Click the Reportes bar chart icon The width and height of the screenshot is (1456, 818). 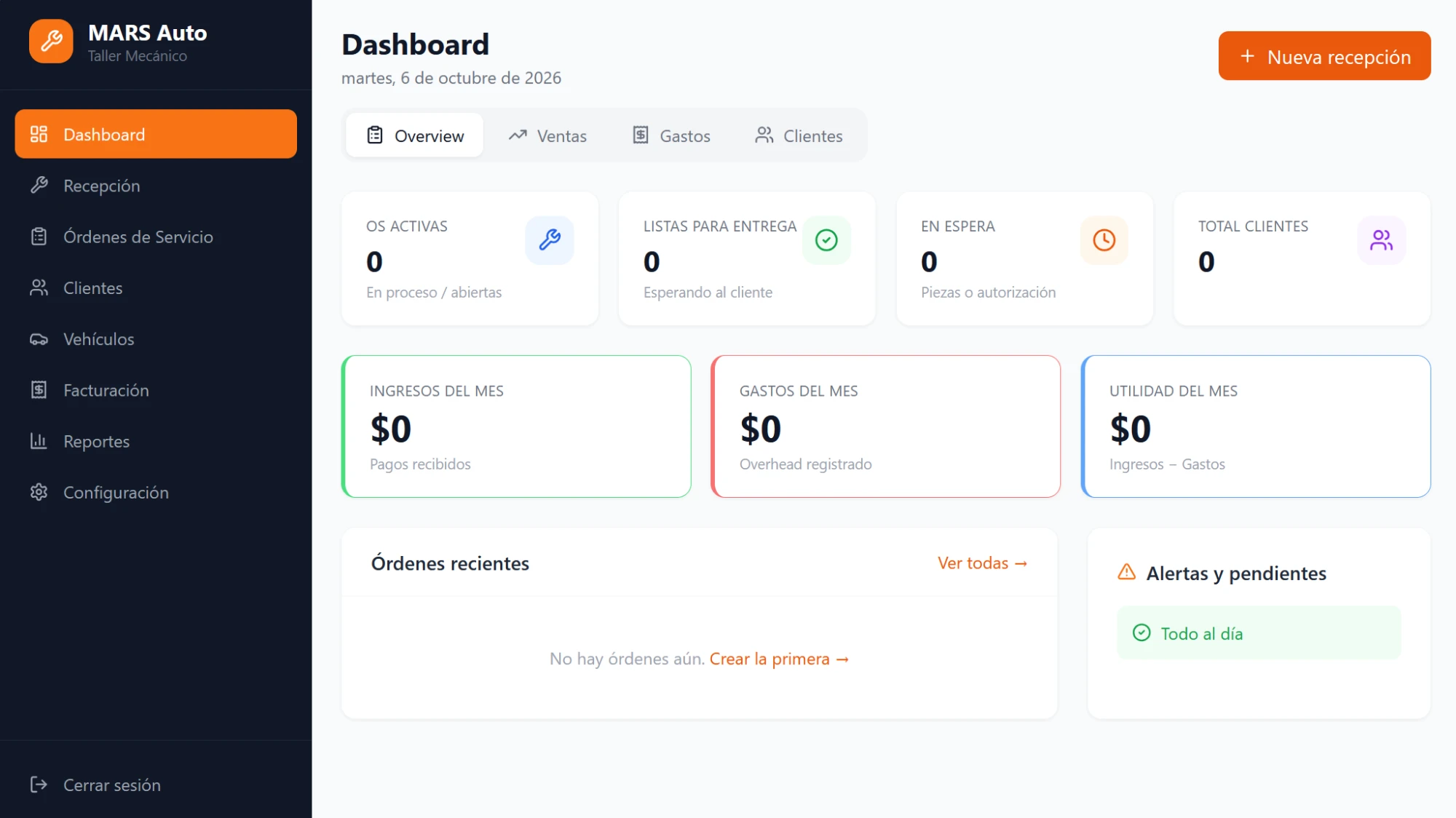point(39,441)
